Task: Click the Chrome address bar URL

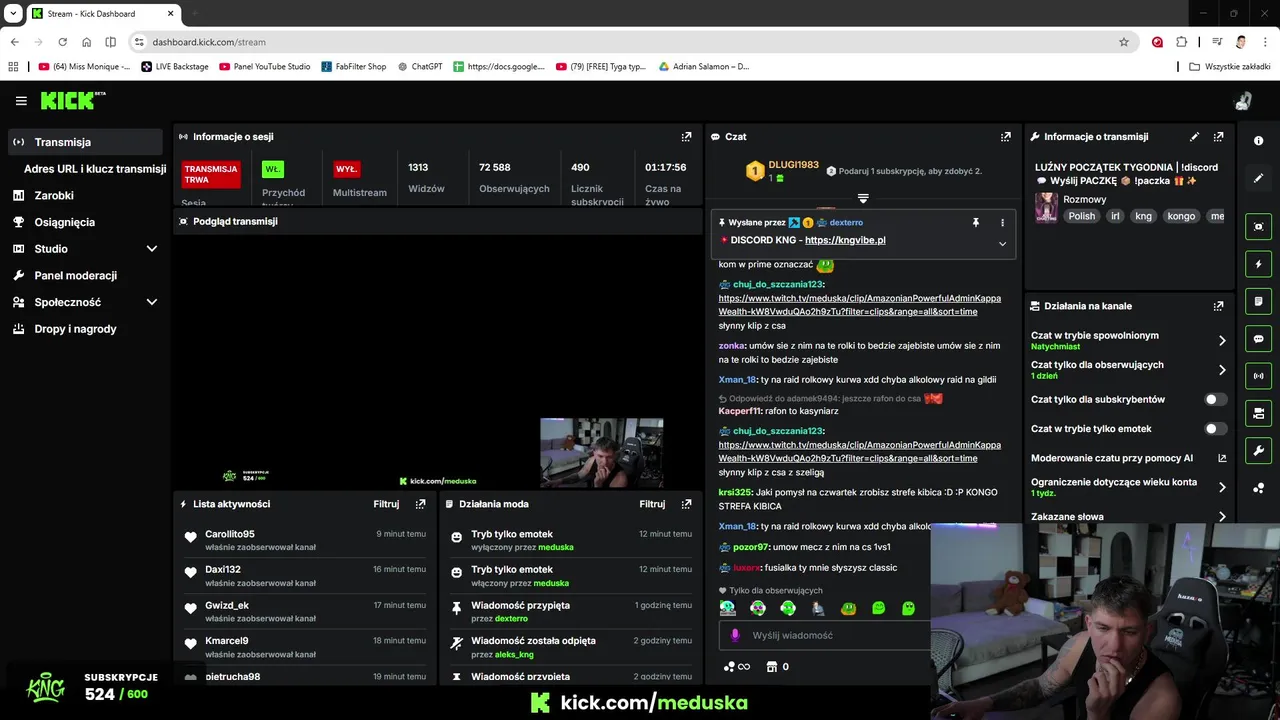Action: pos(209,42)
